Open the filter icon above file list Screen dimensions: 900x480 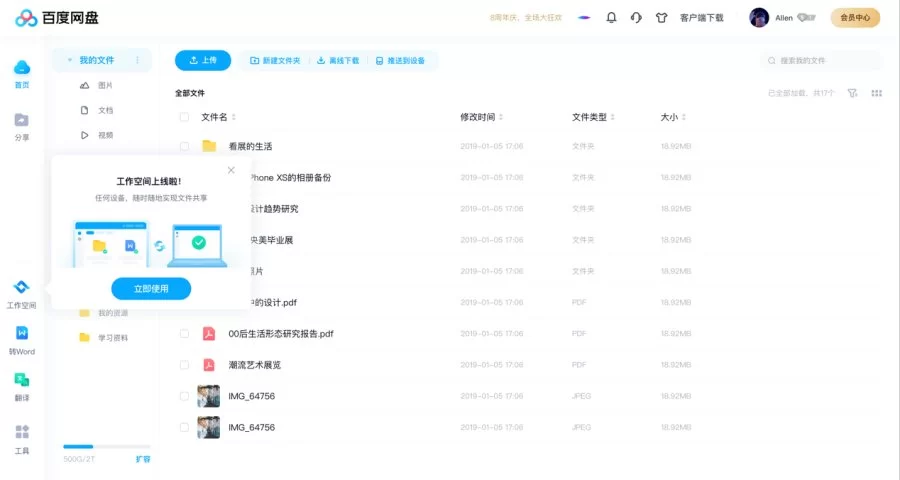click(x=852, y=93)
